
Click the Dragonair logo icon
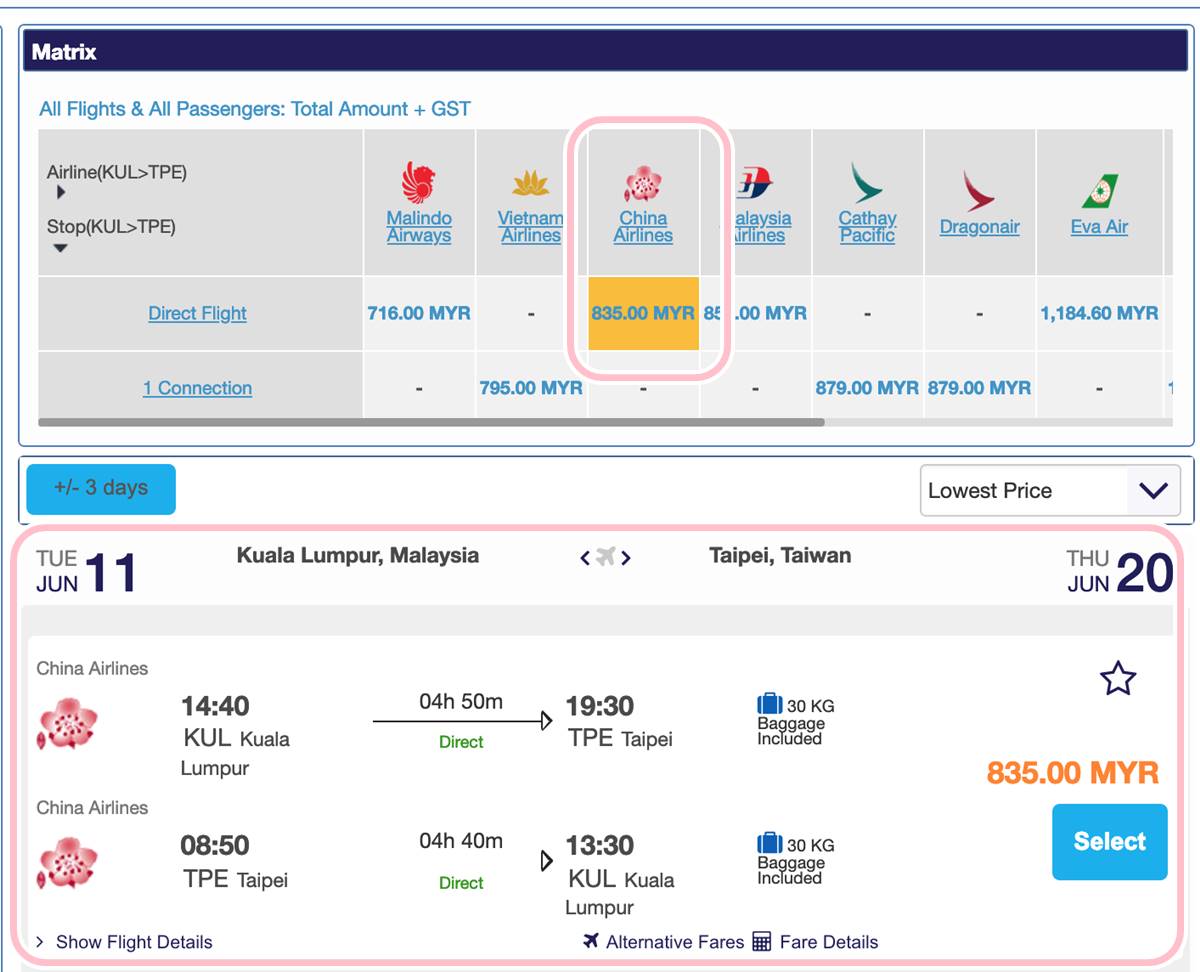(x=979, y=190)
